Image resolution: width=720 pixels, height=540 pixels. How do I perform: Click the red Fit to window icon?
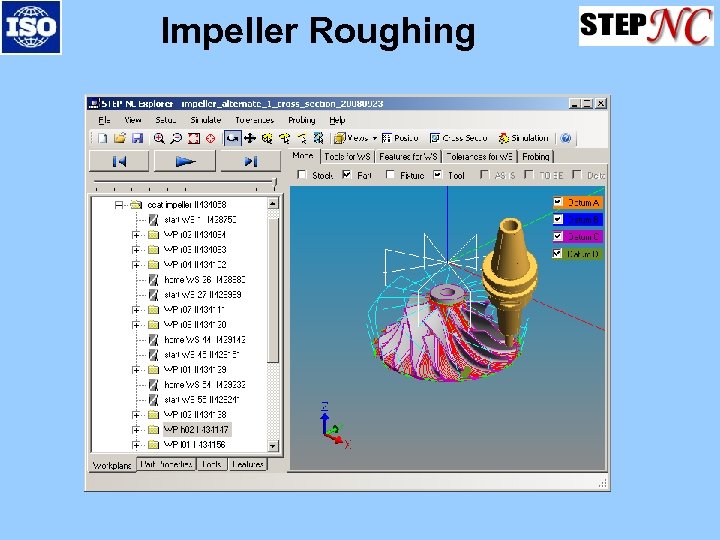pyautogui.click(x=194, y=138)
